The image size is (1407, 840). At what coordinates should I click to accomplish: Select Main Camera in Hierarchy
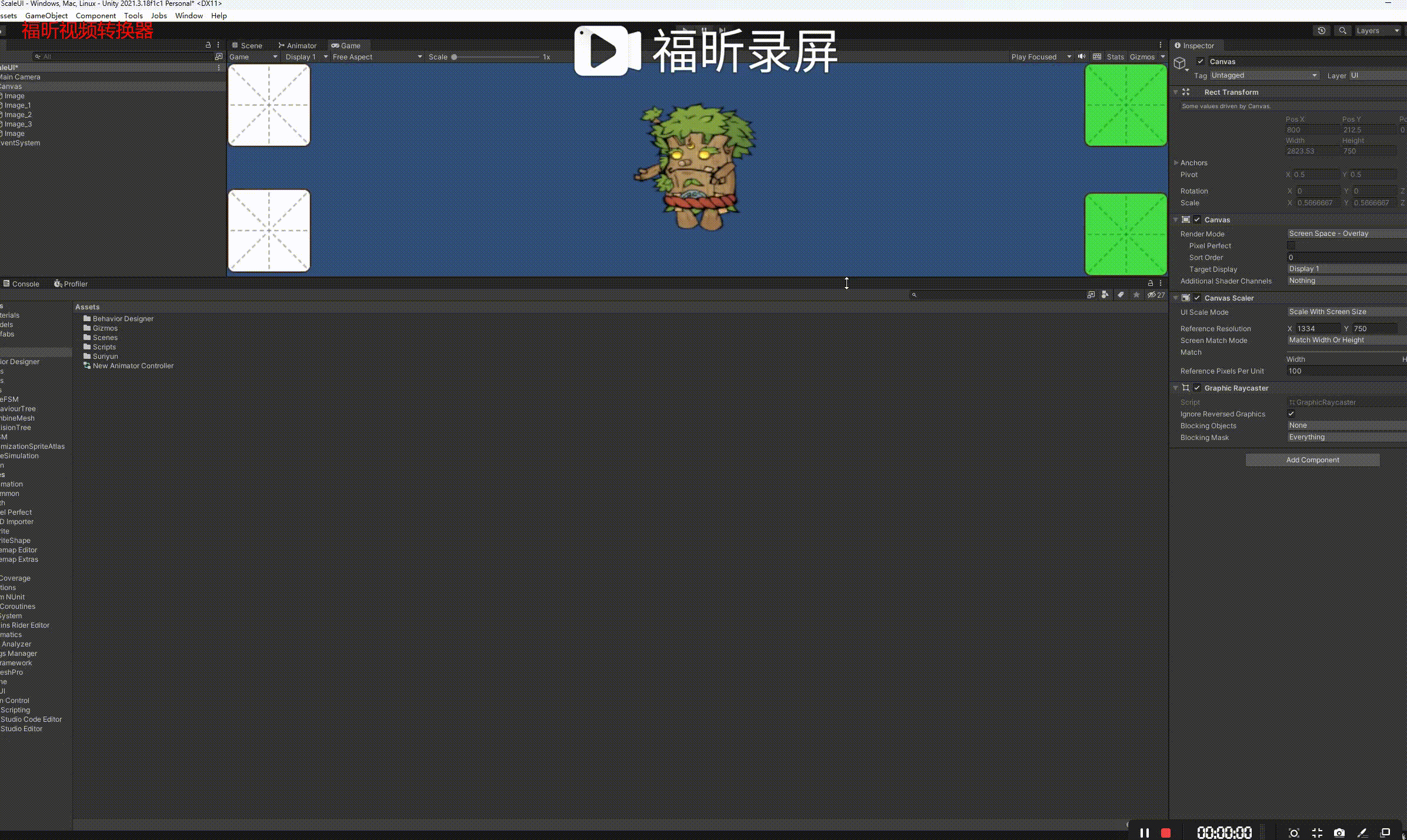click(x=20, y=77)
